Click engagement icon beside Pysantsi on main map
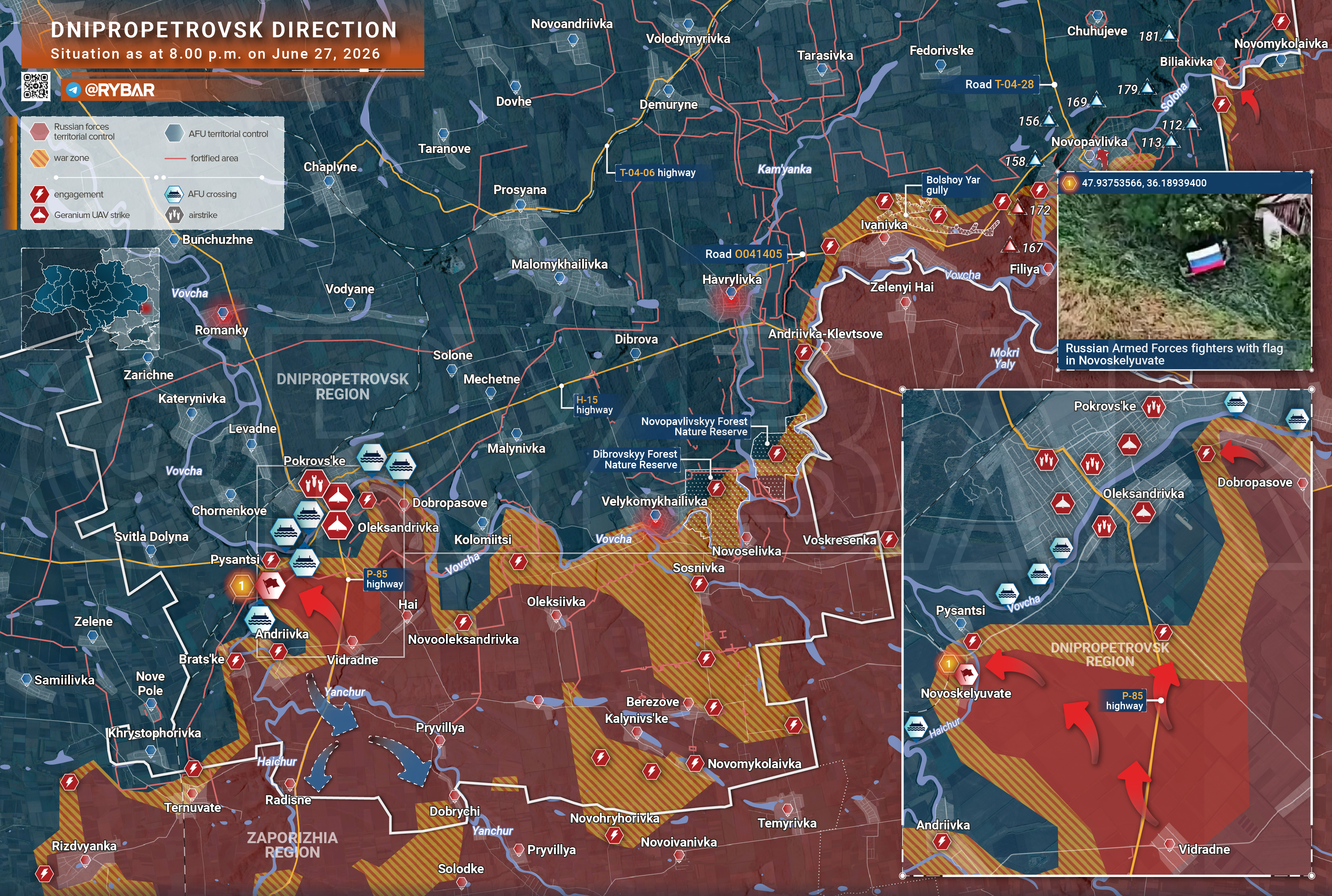1332x896 pixels. [x=271, y=559]
